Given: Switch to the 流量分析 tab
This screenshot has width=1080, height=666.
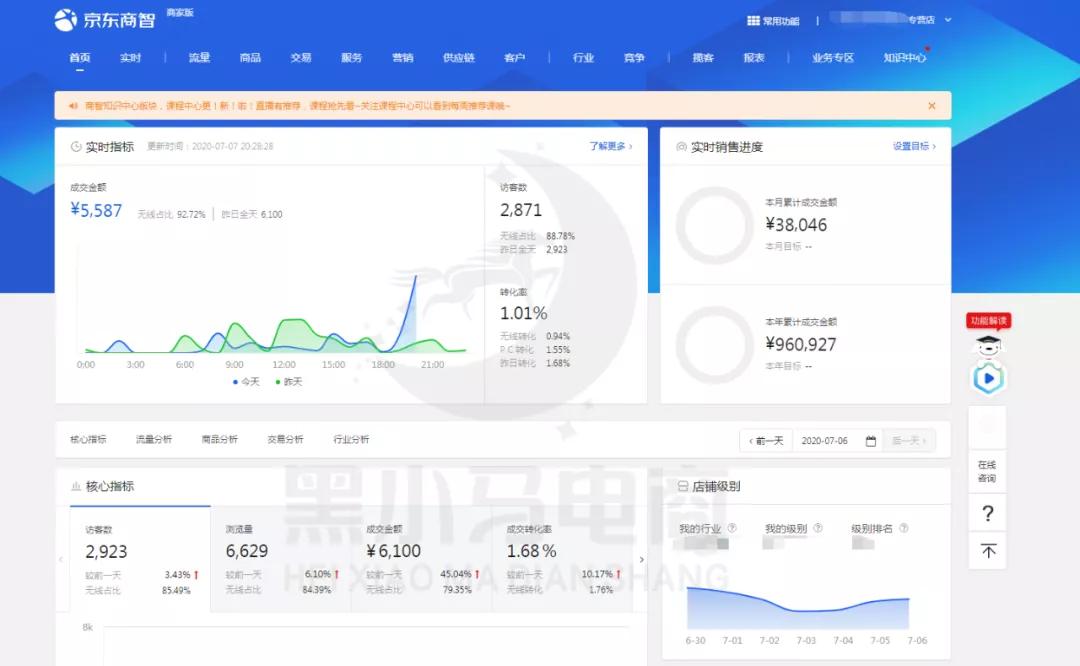Looking at the screenshot, I should point(153,439).
